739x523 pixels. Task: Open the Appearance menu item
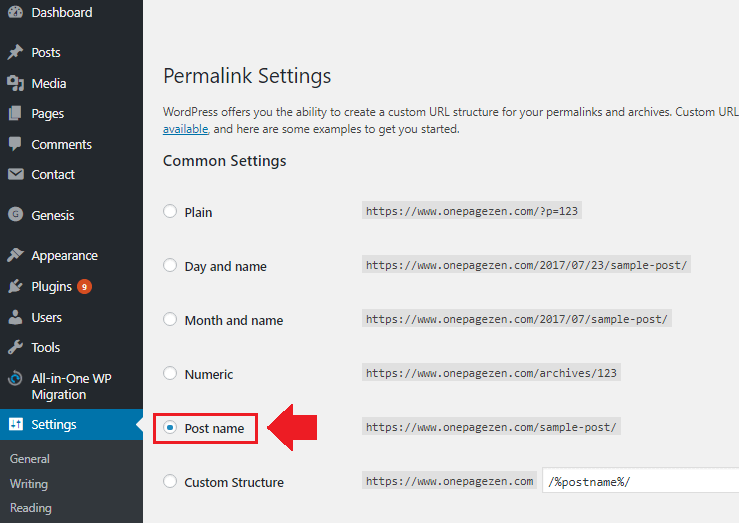click(x=65, y=255)
